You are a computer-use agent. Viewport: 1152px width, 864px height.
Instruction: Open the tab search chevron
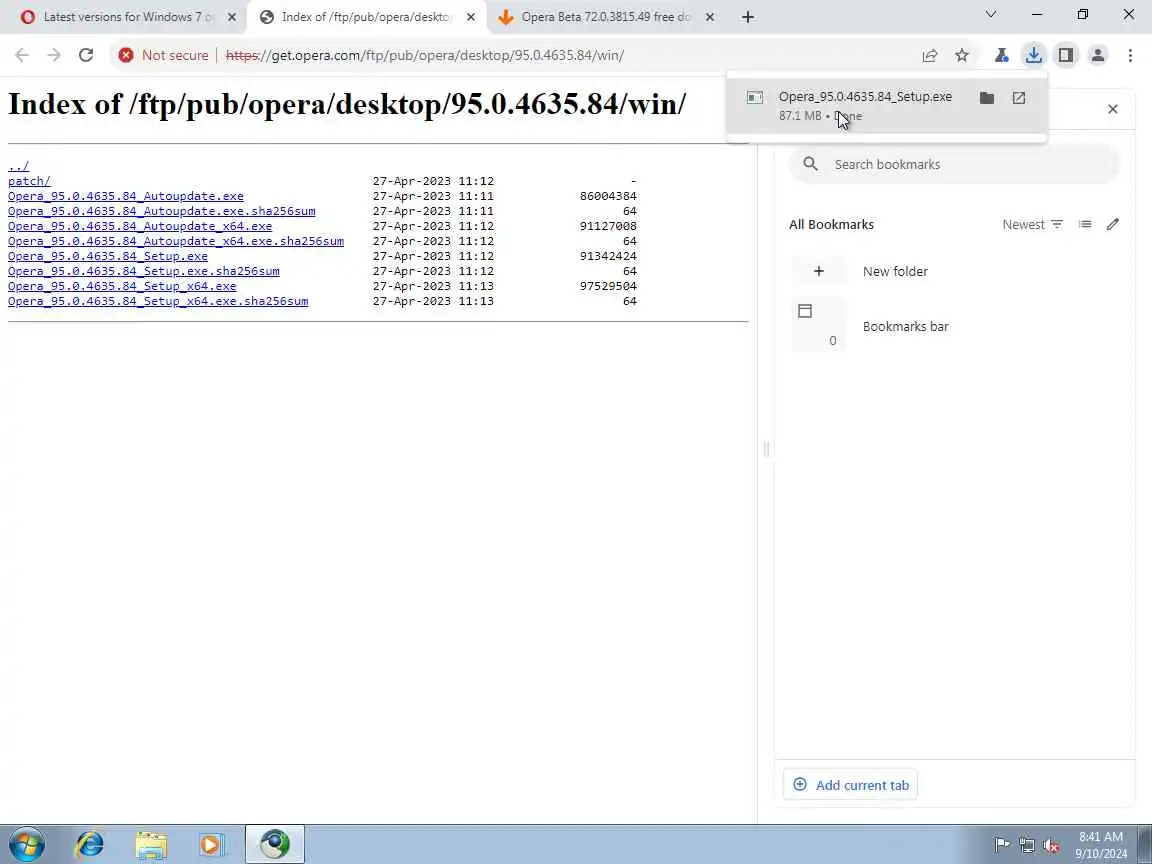[990, 14]
